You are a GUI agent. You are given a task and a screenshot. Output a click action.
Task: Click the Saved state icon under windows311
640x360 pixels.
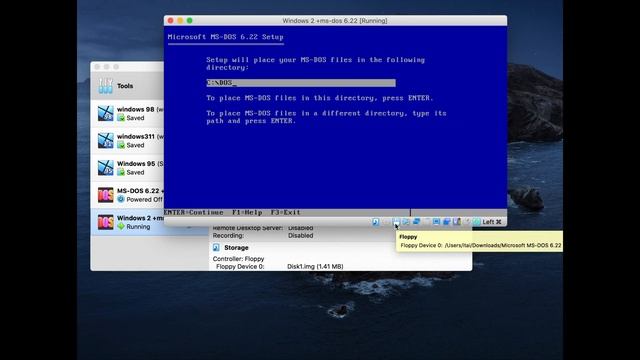point(121,145)
